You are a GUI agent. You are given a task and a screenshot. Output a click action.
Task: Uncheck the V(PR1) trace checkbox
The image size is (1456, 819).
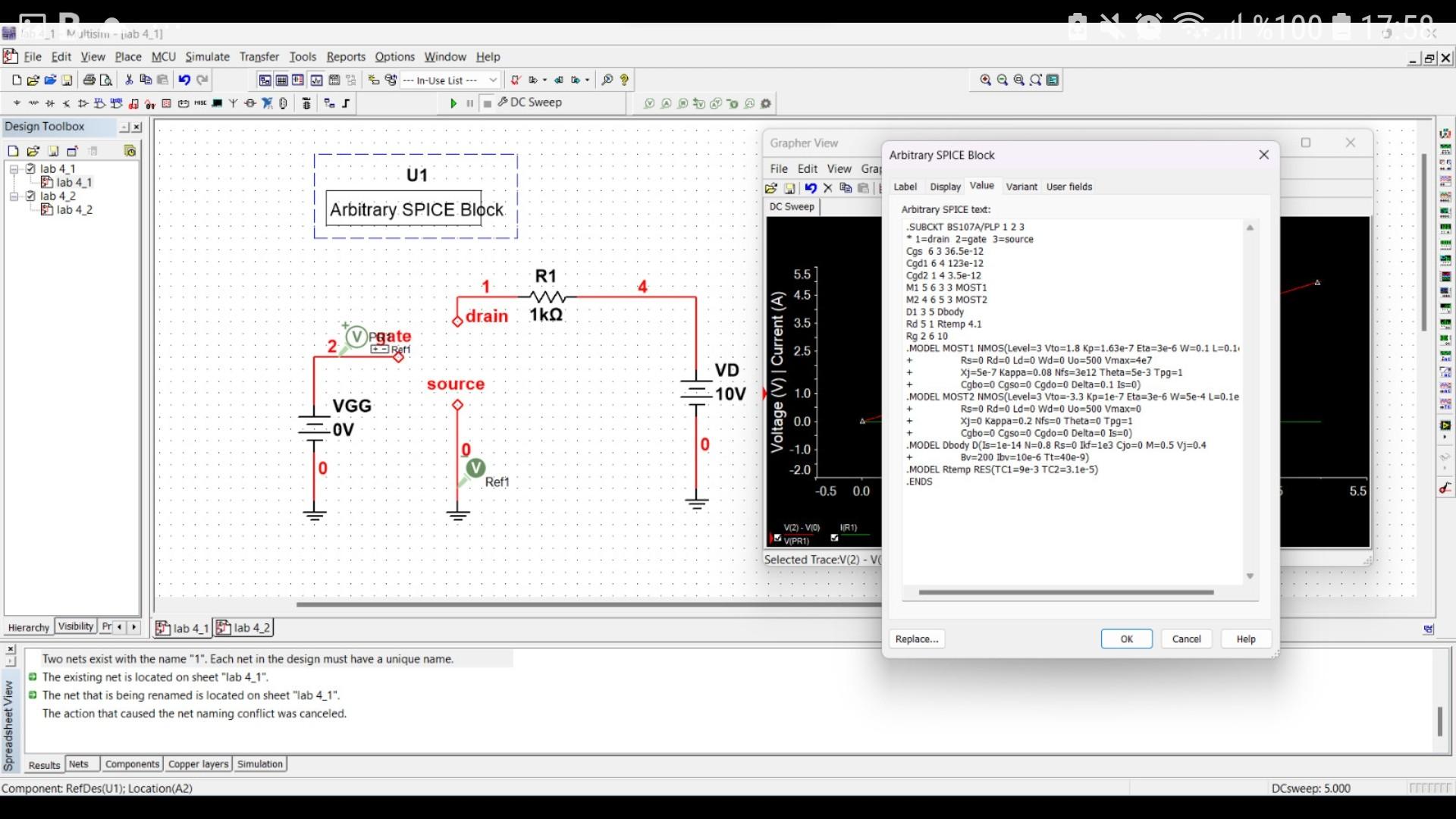coord(778,540)
